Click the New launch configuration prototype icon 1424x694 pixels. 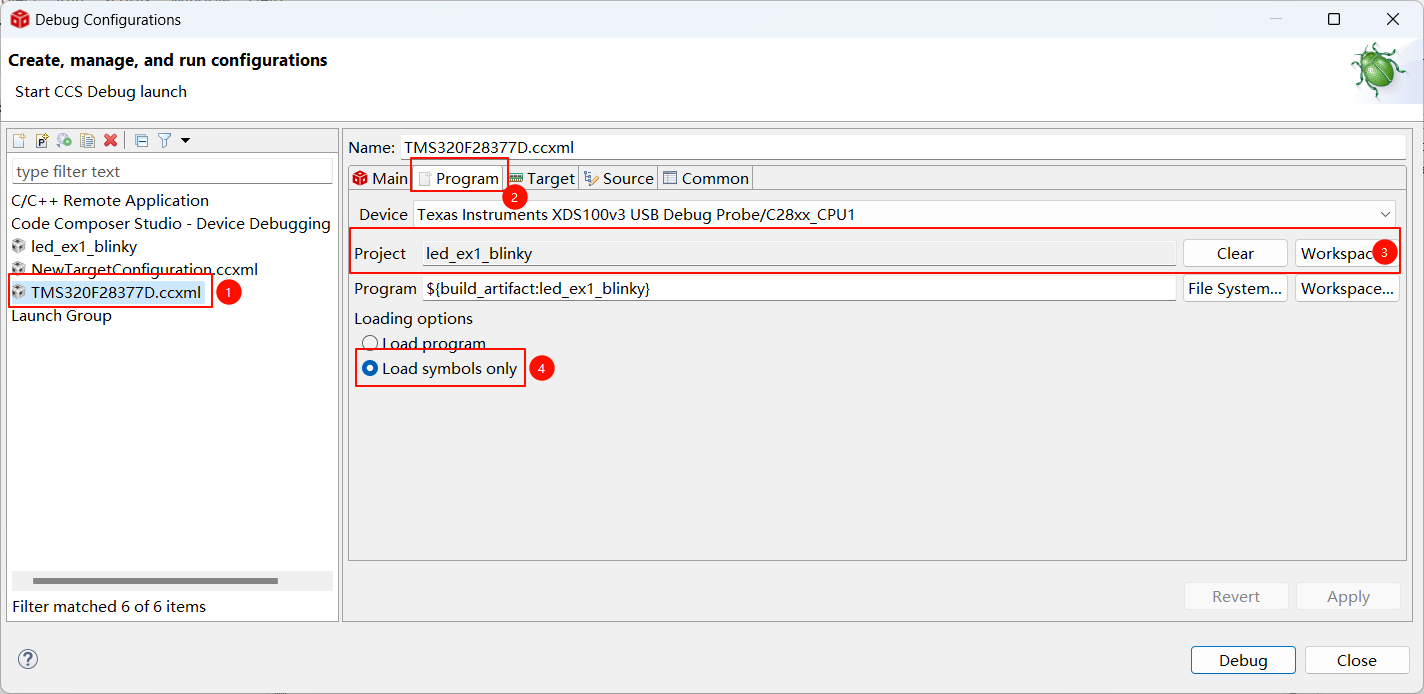pos(42,141)
